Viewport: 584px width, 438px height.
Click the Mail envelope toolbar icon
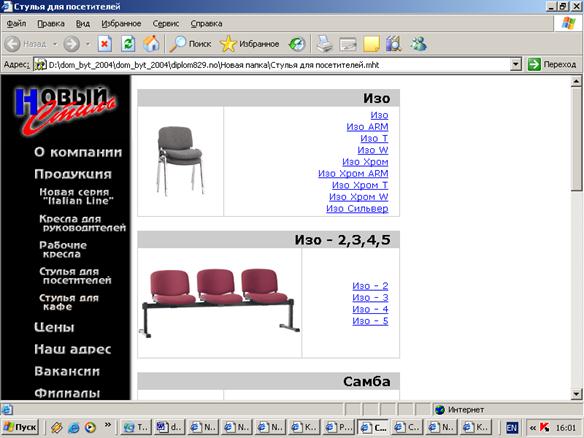tap(348, 44)
